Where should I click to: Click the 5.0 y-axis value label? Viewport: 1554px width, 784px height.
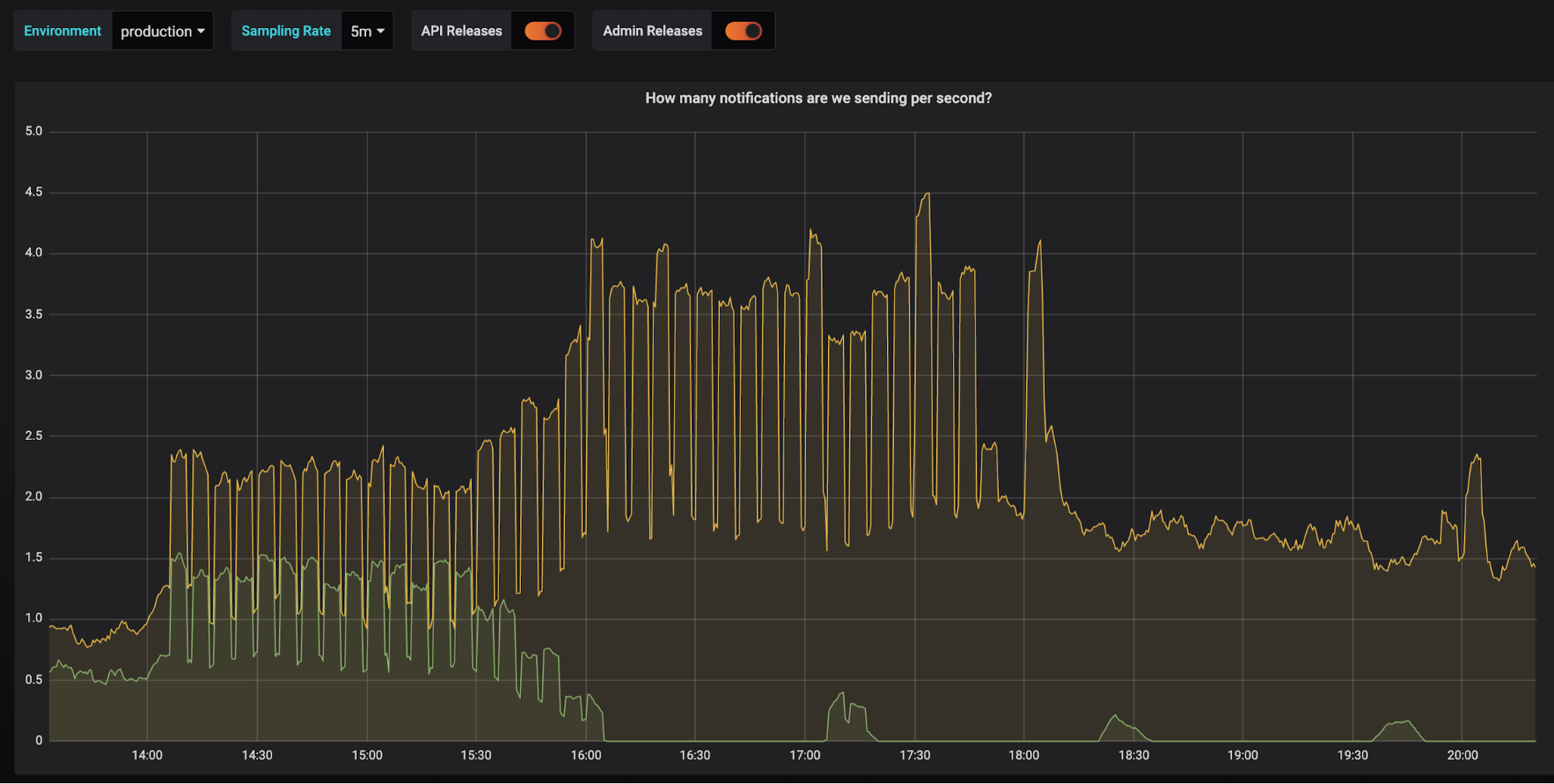[33, 131]
